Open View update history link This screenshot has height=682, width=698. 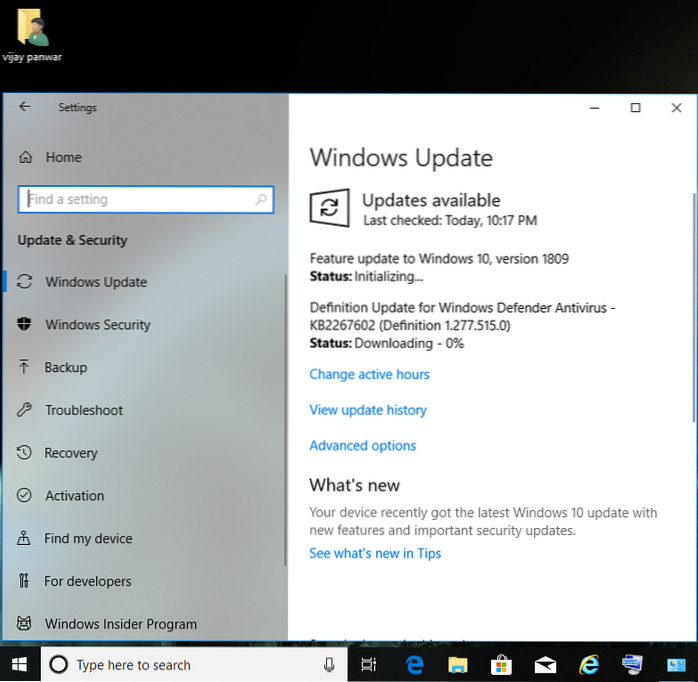[x=368, y=410]
